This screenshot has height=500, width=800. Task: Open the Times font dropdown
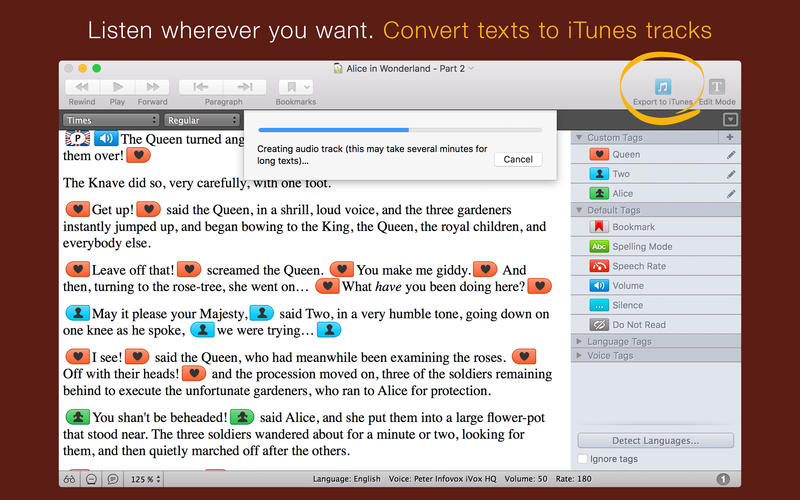[x=111, y=120]
